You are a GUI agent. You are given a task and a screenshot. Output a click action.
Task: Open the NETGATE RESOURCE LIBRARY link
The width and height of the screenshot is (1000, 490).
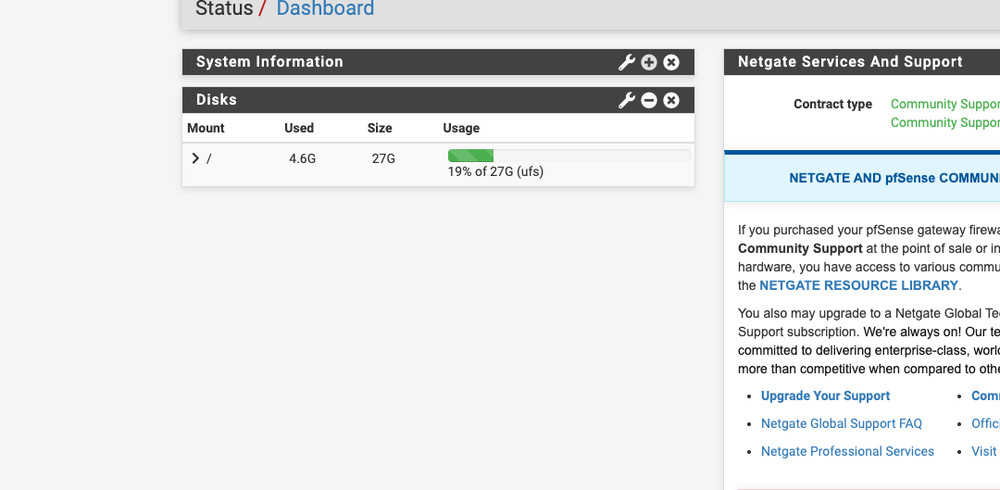(x=859, y=285)
